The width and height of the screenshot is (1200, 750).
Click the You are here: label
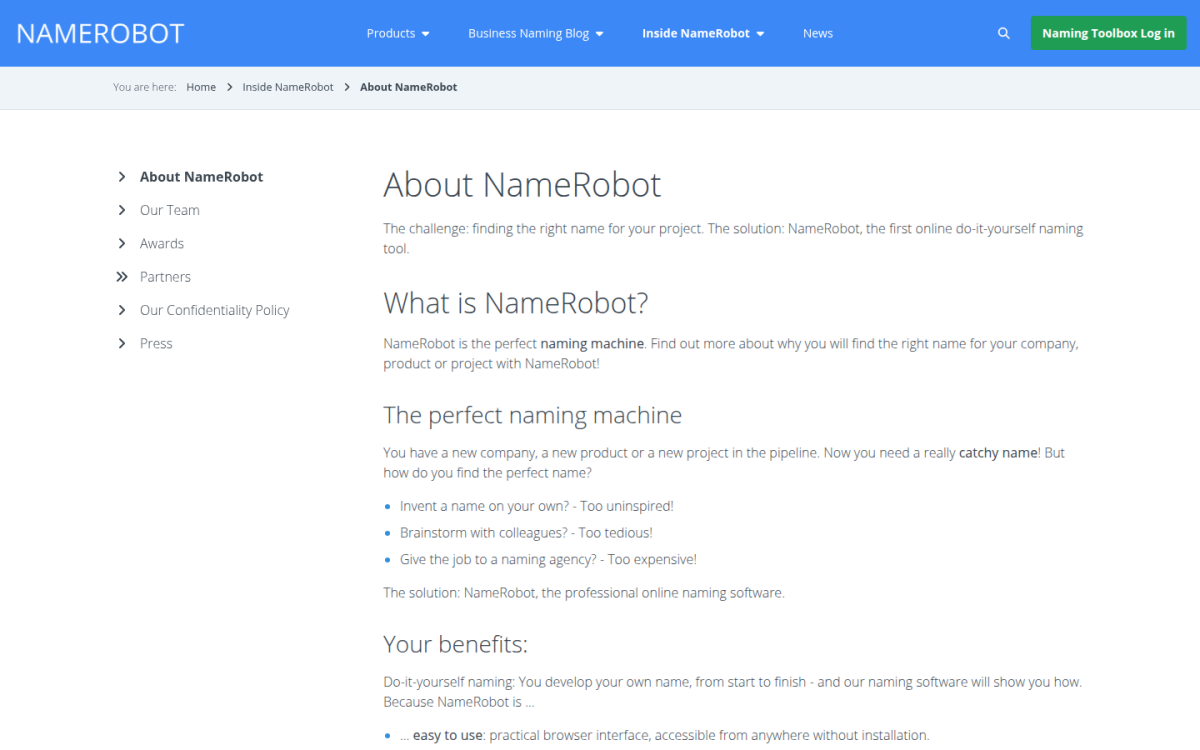click(x=144, y=87)
